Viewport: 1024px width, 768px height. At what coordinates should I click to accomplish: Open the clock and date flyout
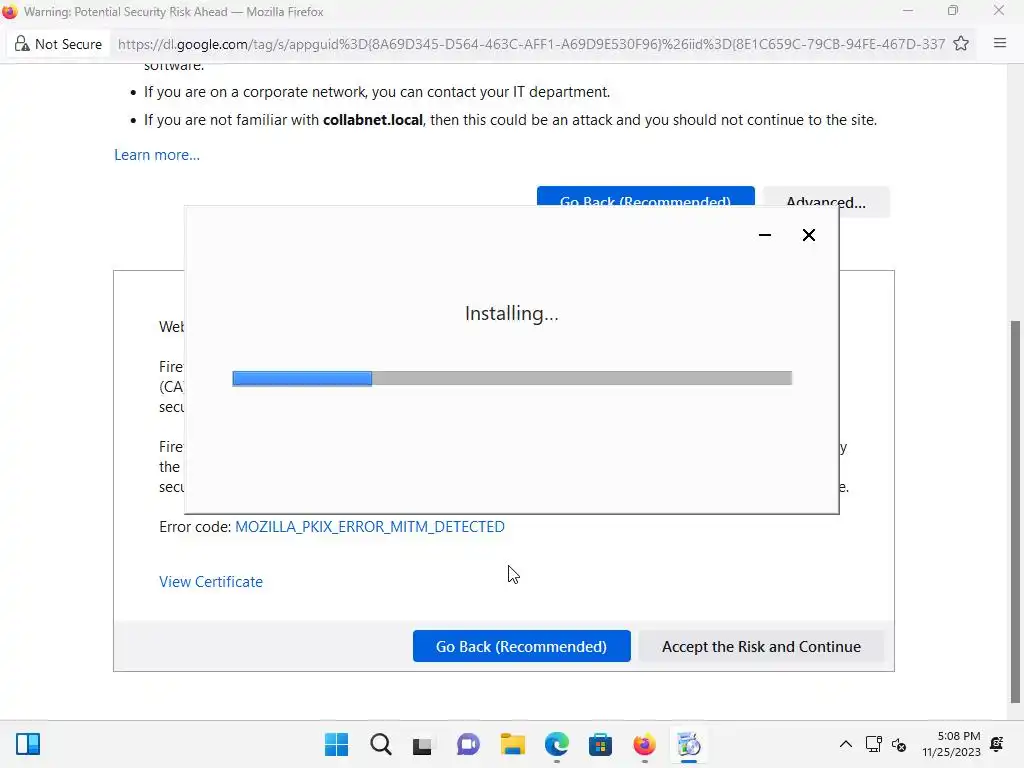[951, 744]
